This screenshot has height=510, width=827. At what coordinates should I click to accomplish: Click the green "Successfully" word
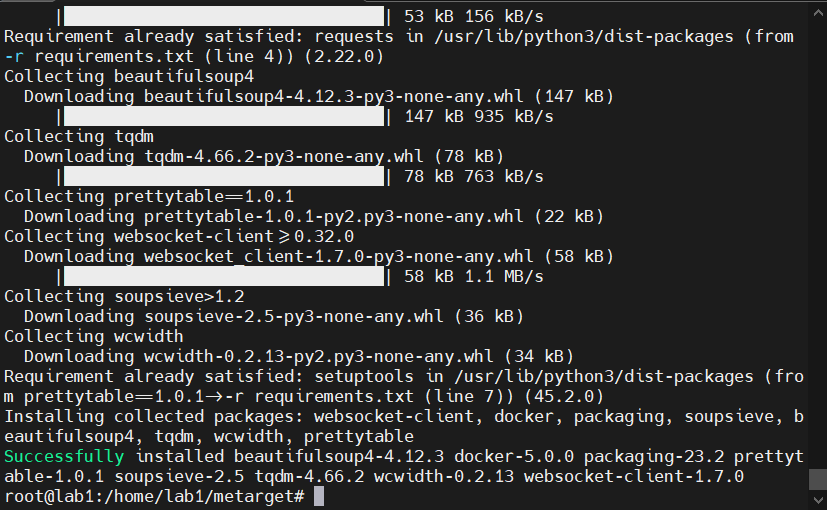[x=58, y=456]
